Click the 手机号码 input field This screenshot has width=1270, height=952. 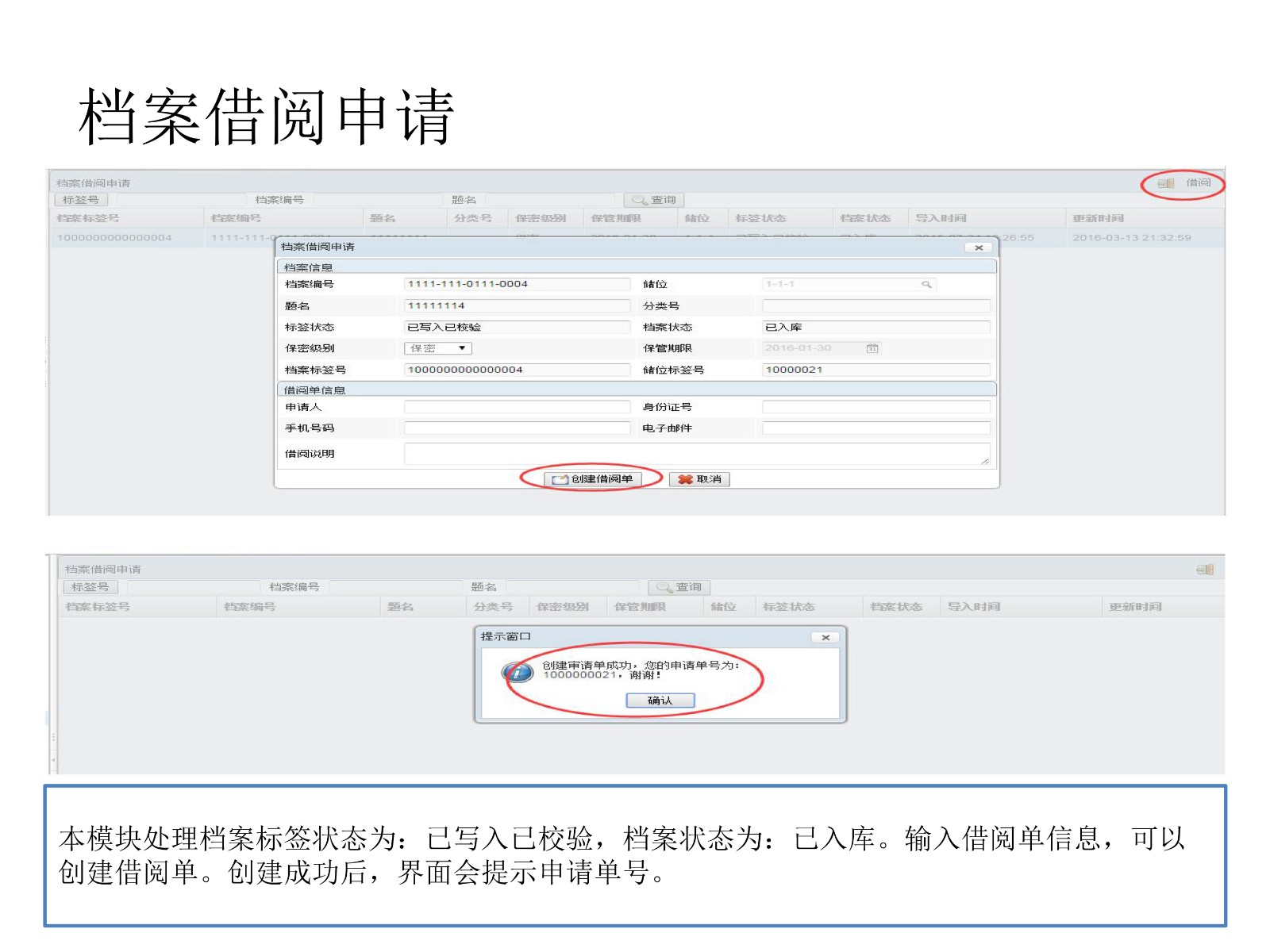coord(517,428)
